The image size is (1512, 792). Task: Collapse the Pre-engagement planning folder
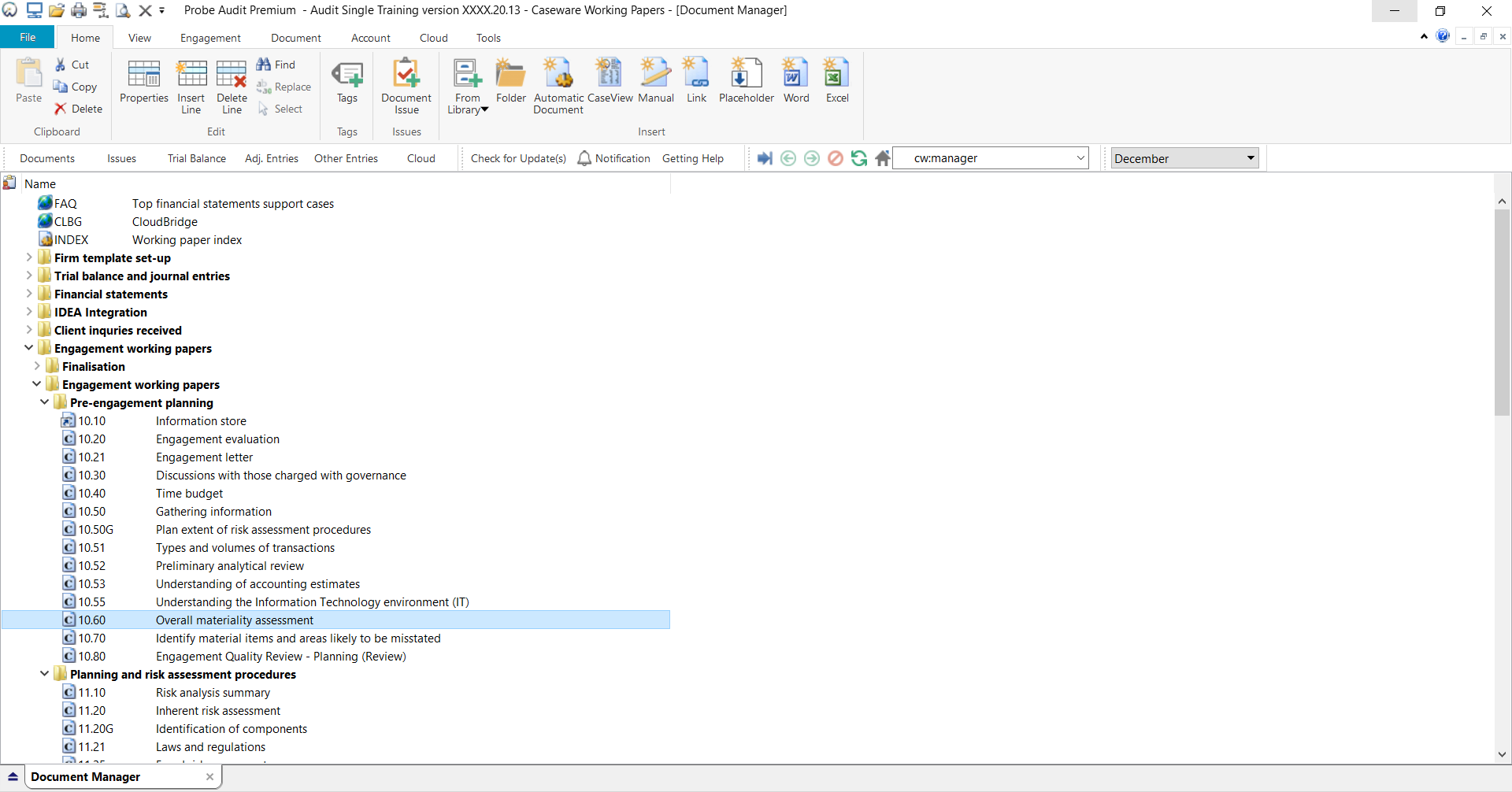pyautogui.click(x=45, y=402)
